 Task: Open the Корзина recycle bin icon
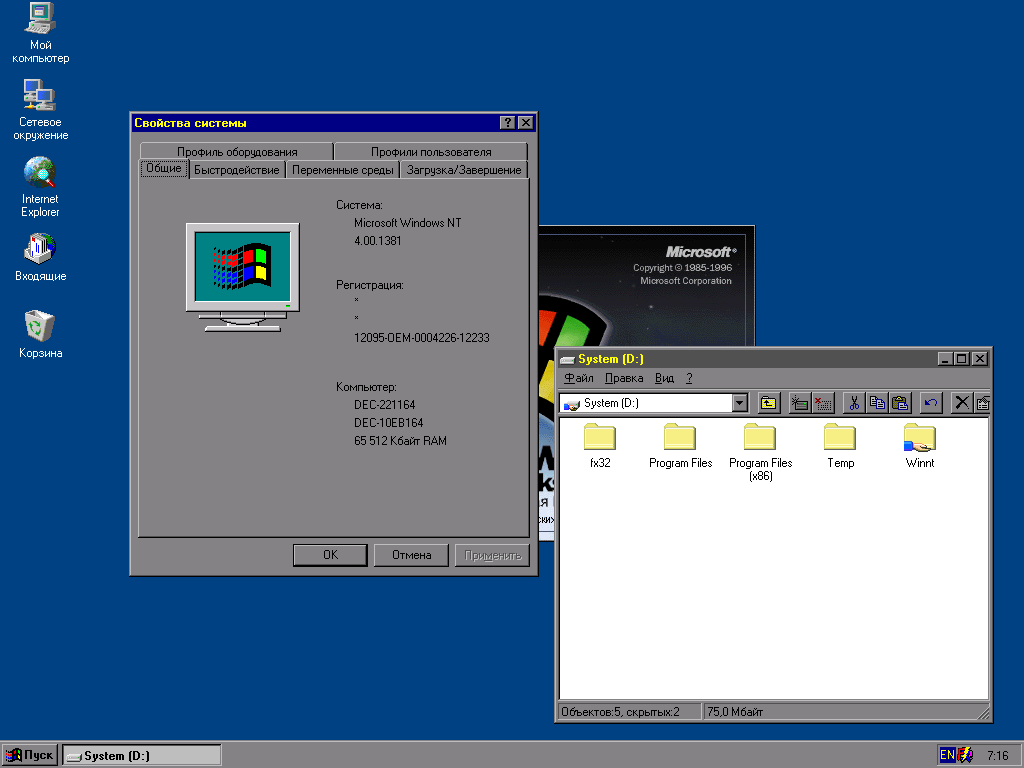(x=40, y=327)
